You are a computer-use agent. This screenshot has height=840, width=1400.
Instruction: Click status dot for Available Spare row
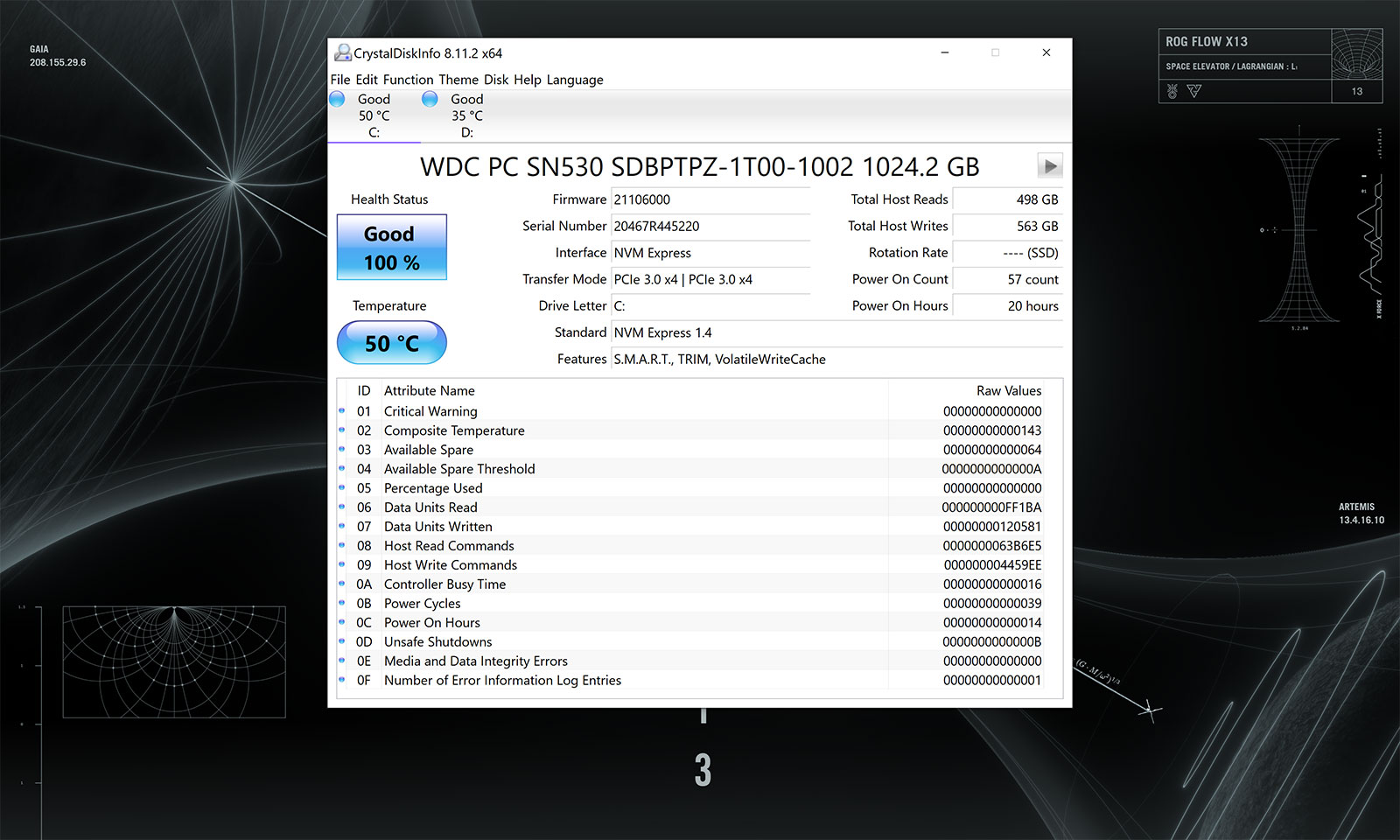pyautogui.click(x=342, y=449)
